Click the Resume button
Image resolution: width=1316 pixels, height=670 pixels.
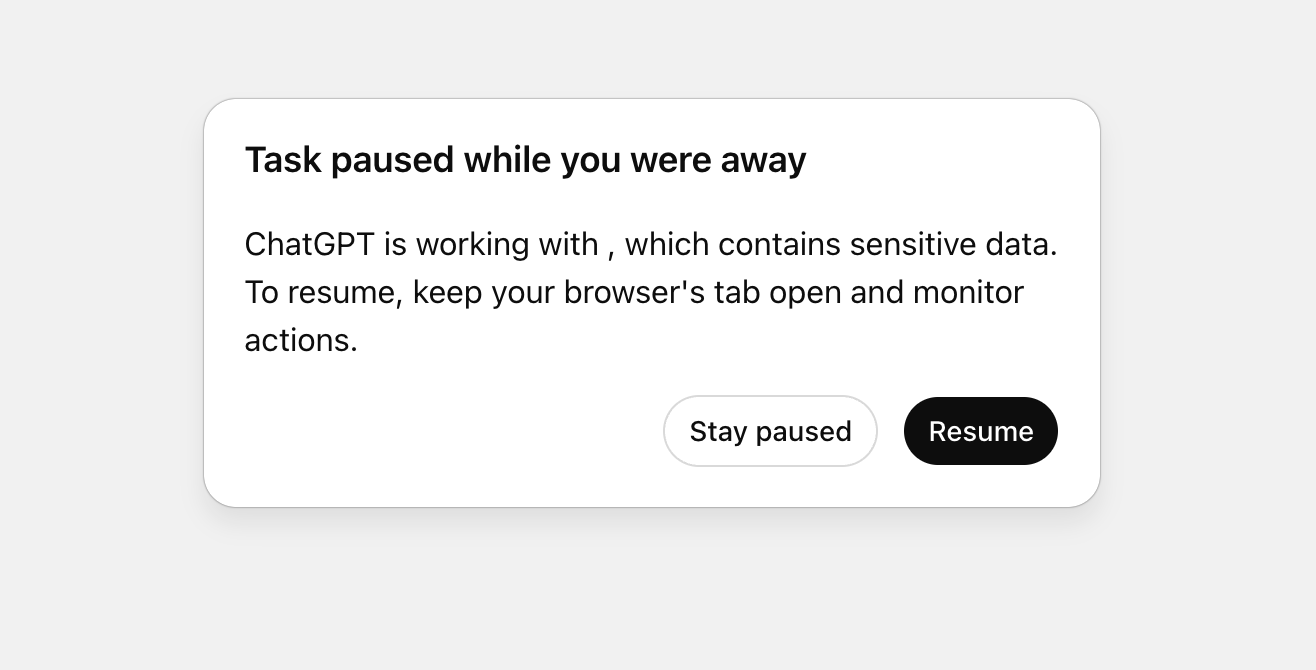pyautogui.click(x=980, y=431)
